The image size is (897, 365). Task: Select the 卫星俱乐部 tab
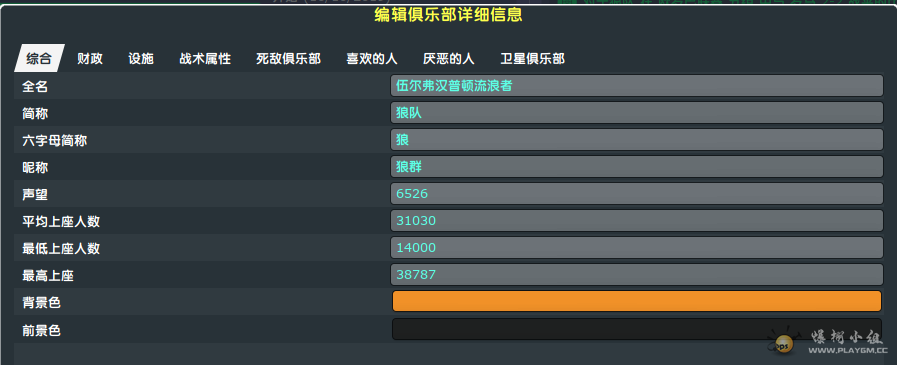point(533,58)
